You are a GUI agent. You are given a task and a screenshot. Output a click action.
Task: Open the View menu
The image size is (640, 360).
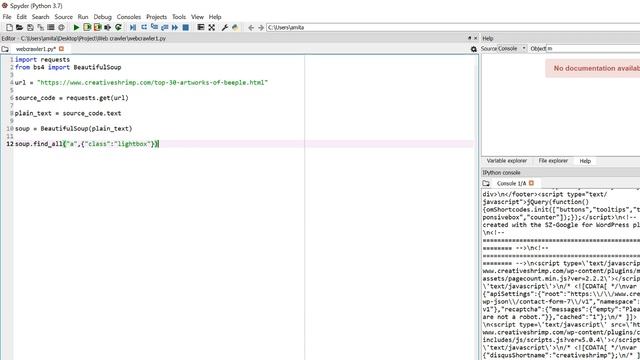click(x=197, y=17)
